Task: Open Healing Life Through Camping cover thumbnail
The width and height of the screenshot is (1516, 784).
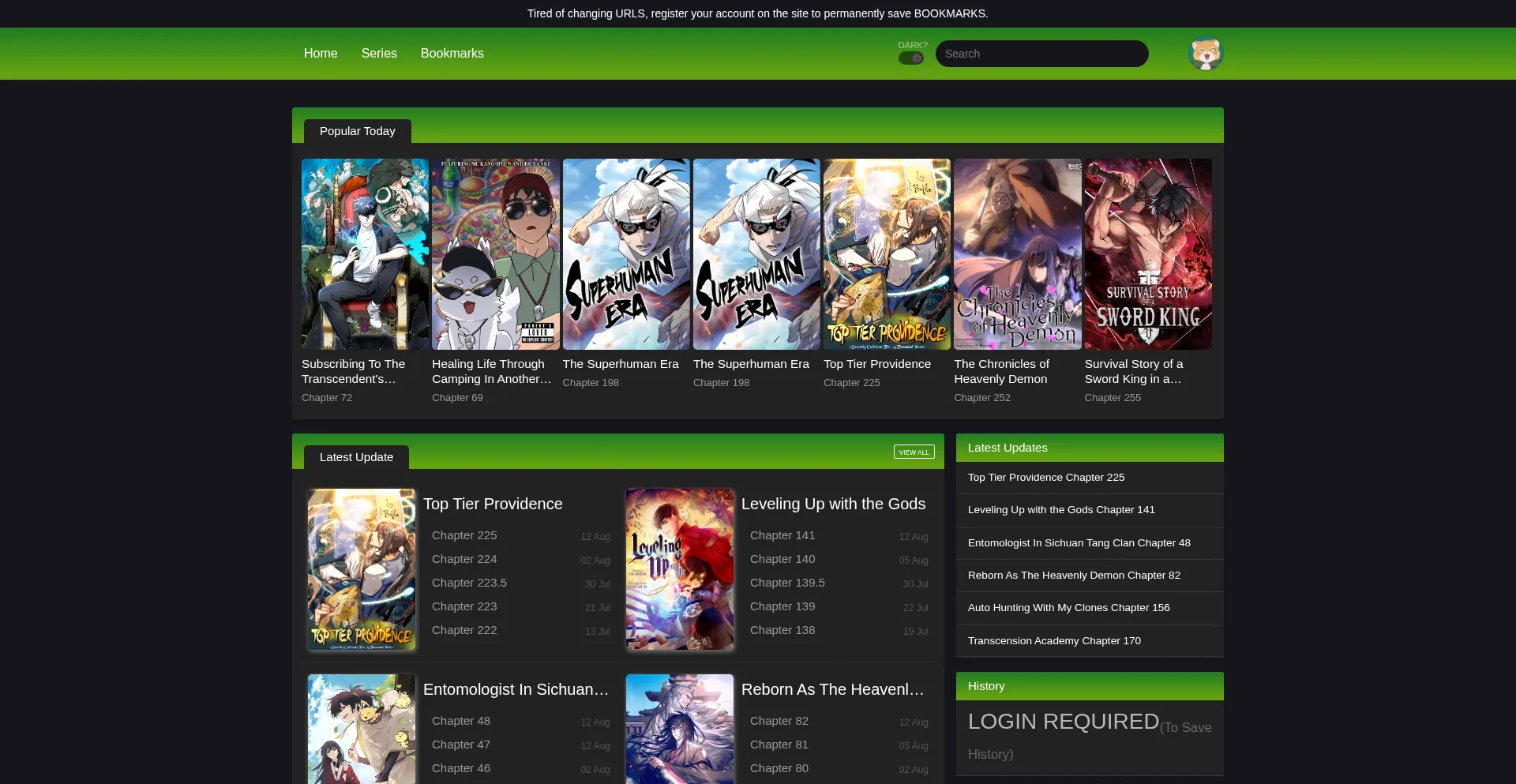Action: tap(496, 254)
